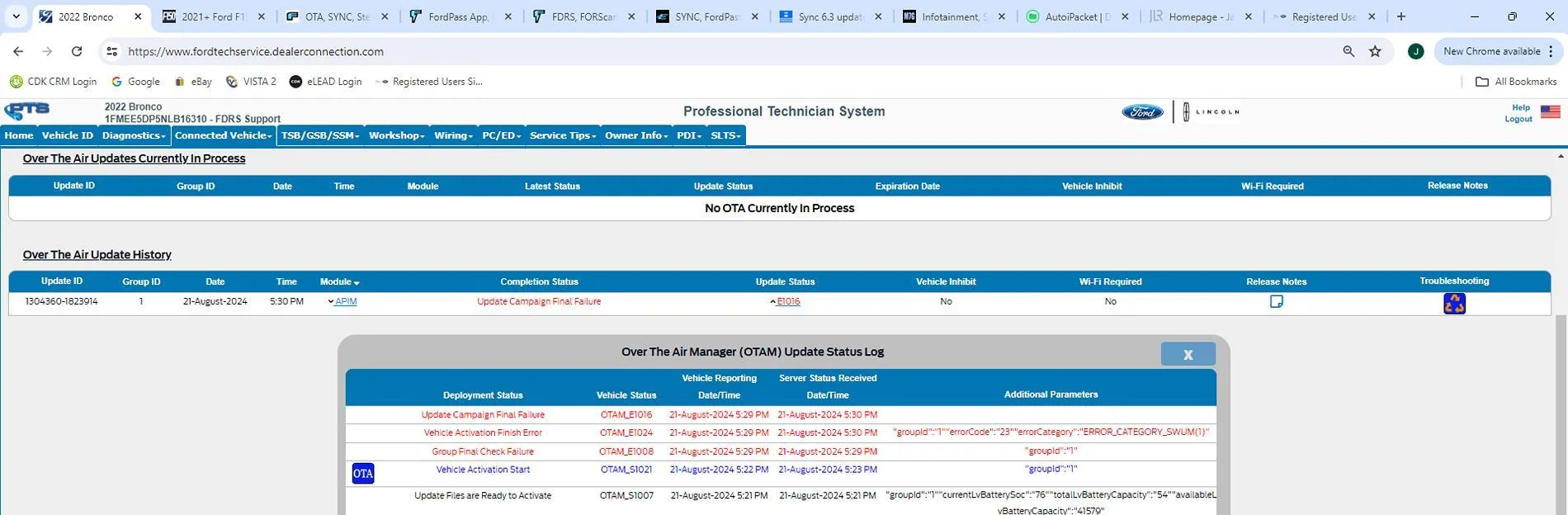The width and height of the screenshot is (1568, 515).
Task: Click the Help link
Action: click(x=1520, y=107)
